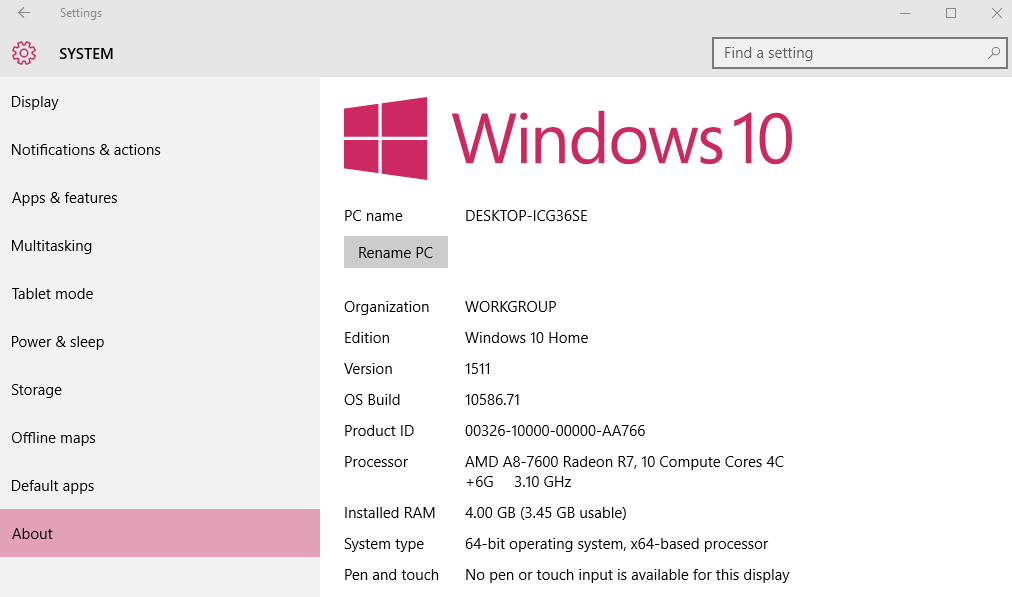Click the Windows 10 logo
Screen dimensions: 1012x597
point(568,138)
